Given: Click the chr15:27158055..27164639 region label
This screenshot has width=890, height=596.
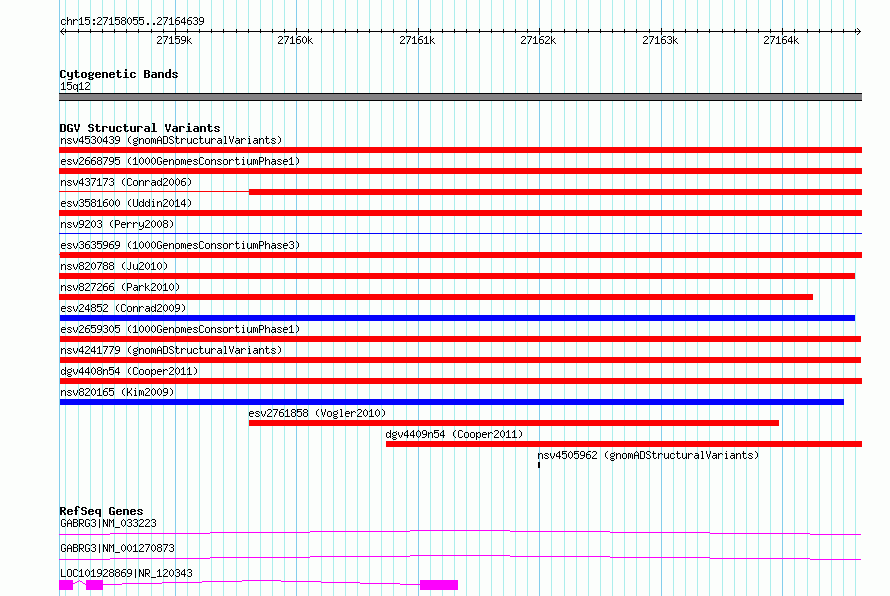Looking at the screenshot, I should 132,21.
